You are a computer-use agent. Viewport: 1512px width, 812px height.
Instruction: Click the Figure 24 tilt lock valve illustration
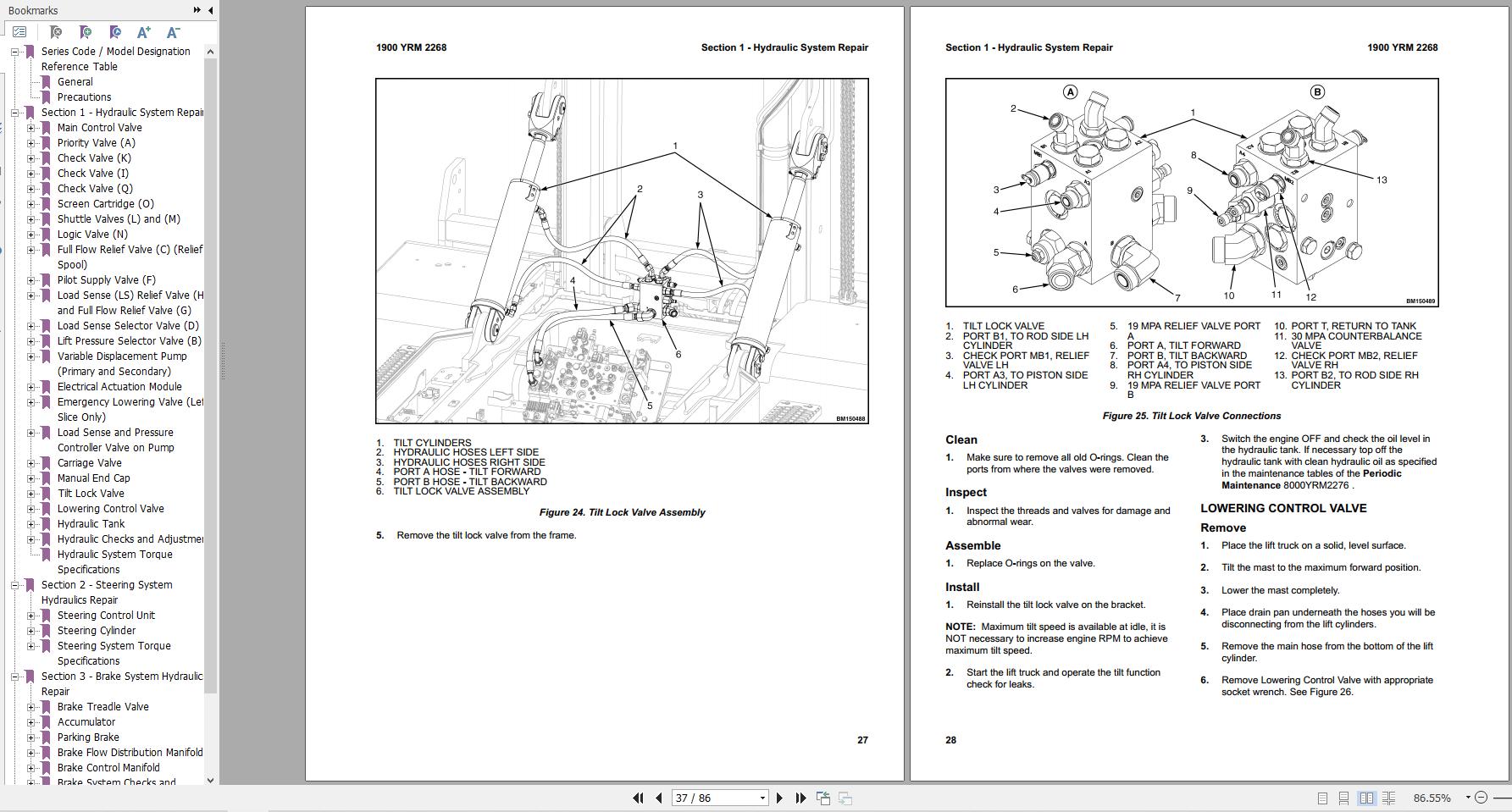(x=622, y=251)
